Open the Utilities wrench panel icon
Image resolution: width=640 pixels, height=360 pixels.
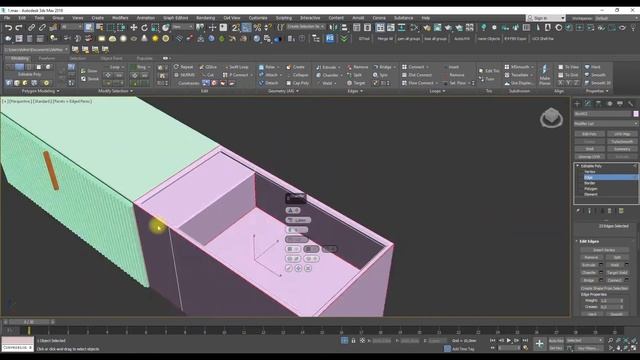click(631, 104)
